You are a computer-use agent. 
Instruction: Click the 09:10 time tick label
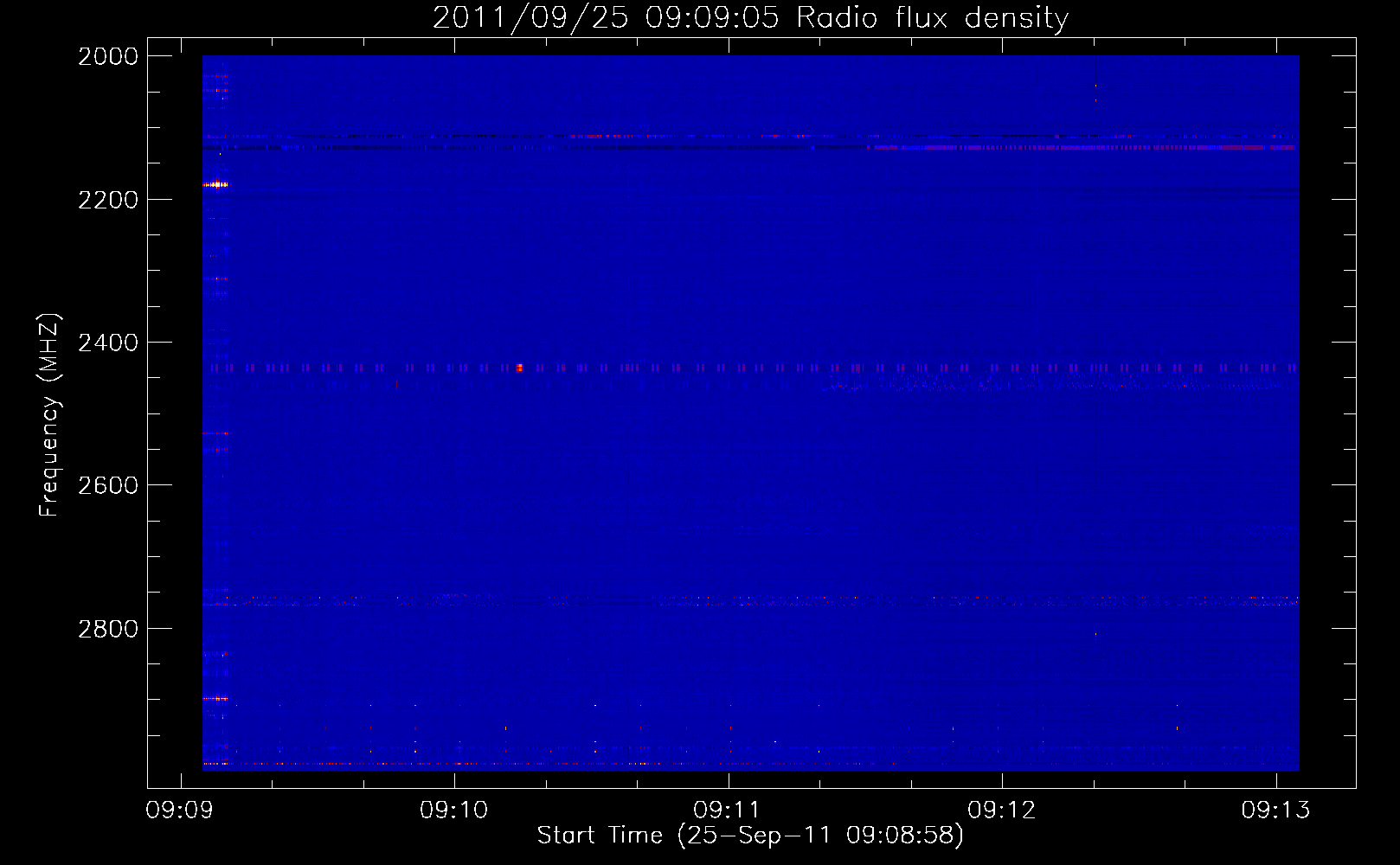pyautogui.click(x=453, y=811)
